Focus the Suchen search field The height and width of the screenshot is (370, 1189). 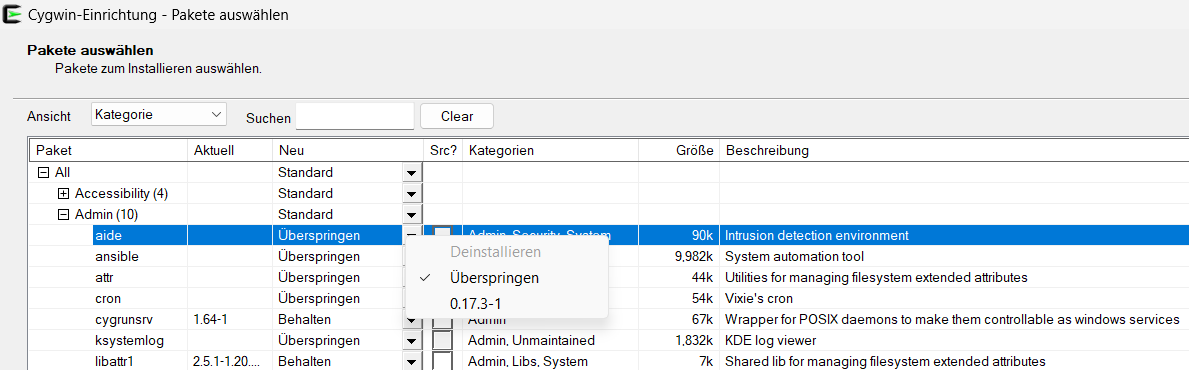click(355, 117)
